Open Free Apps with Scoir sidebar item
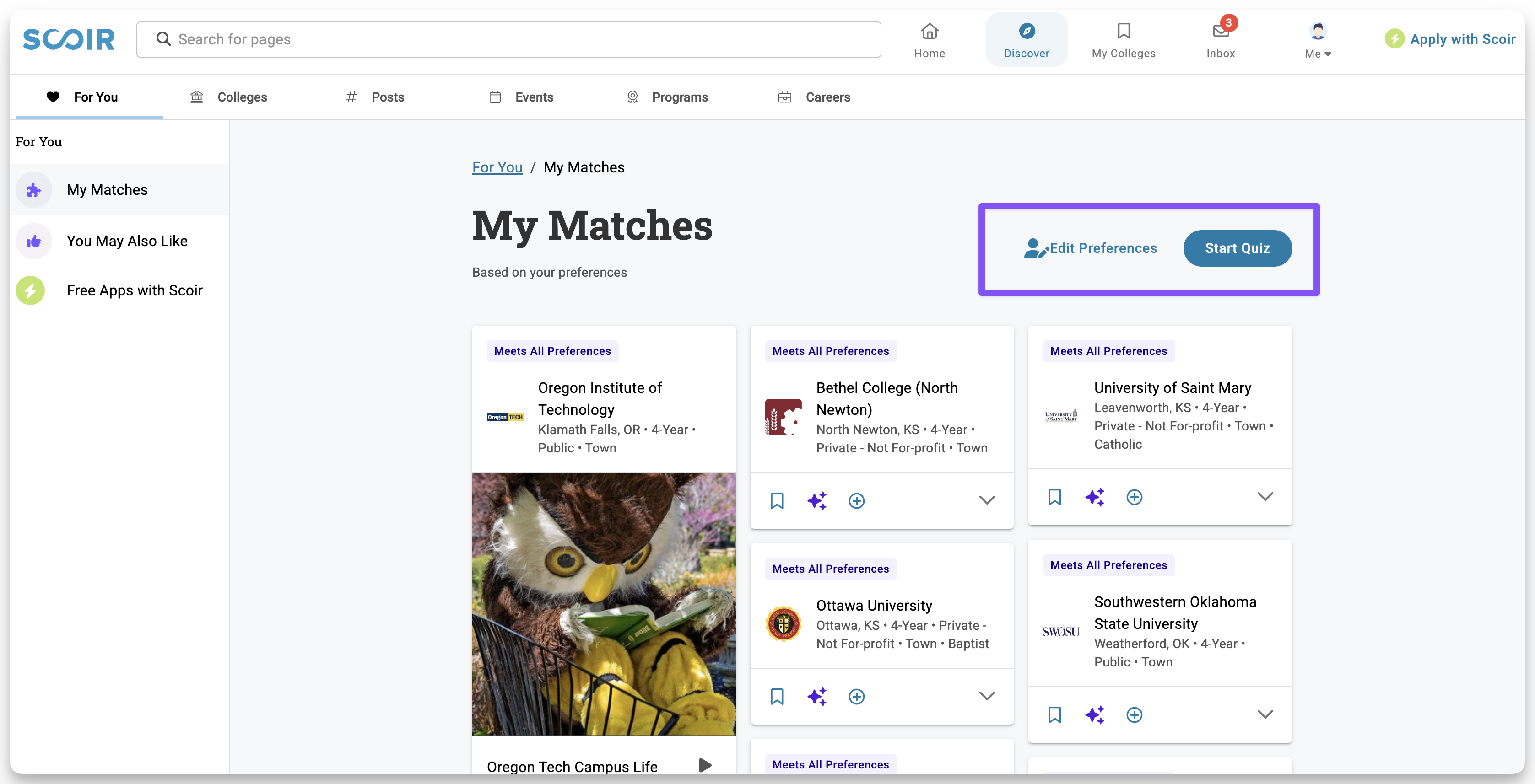 tap(120, 290)
